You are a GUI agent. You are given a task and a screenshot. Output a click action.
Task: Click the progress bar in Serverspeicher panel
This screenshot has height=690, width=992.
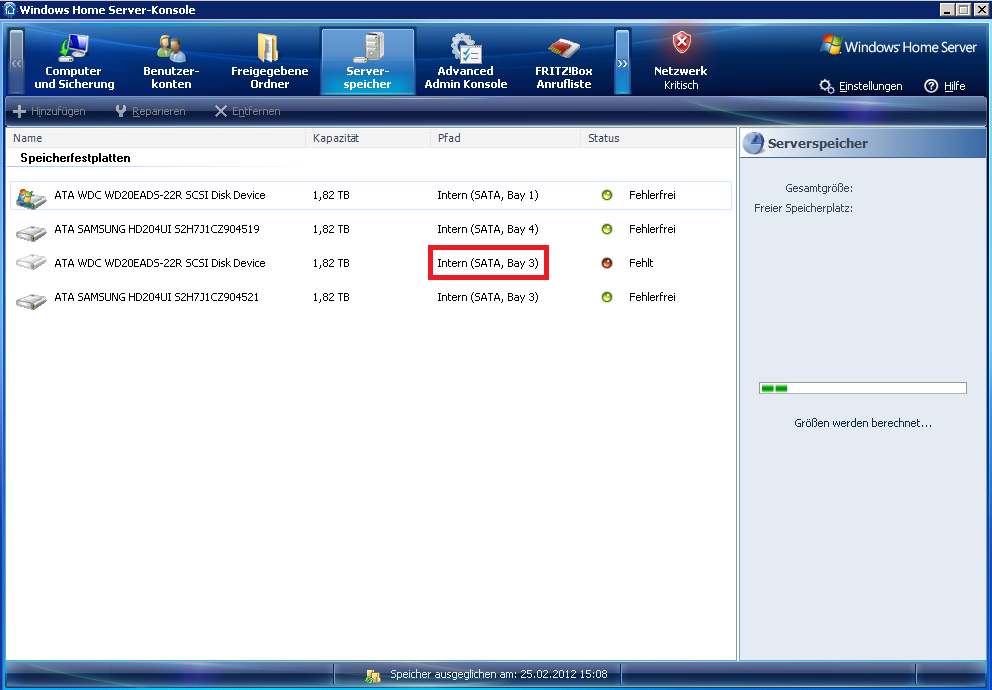pos(863,388)
